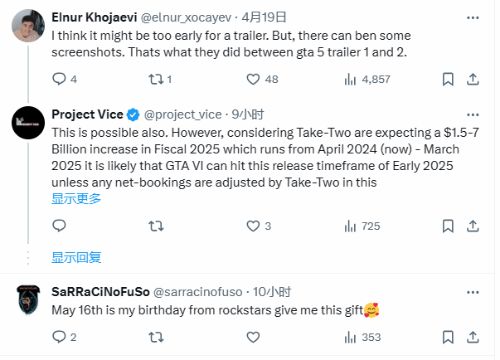Expand Project Vice's tweet with 显示更多
This screenshot has width=500, height=360.
(x=76, y=199)
